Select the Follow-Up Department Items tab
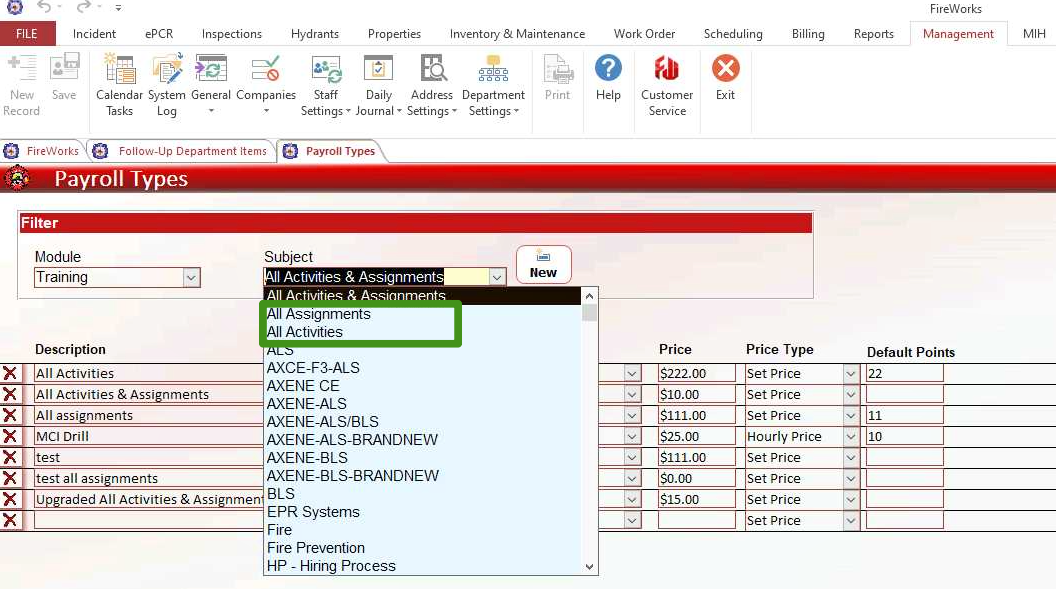The width and height of the screenshot is (1056, 589). (x=192, y=151)
